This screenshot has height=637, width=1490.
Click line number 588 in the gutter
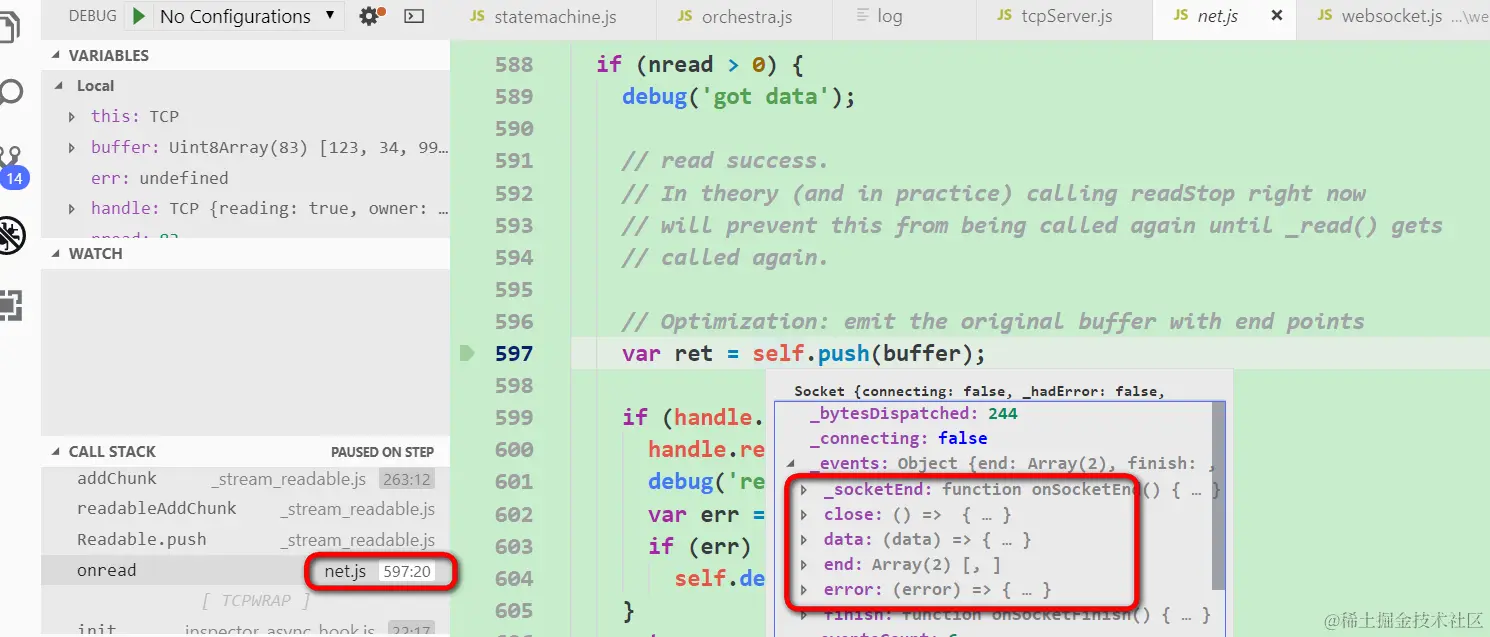coord(514,65)
